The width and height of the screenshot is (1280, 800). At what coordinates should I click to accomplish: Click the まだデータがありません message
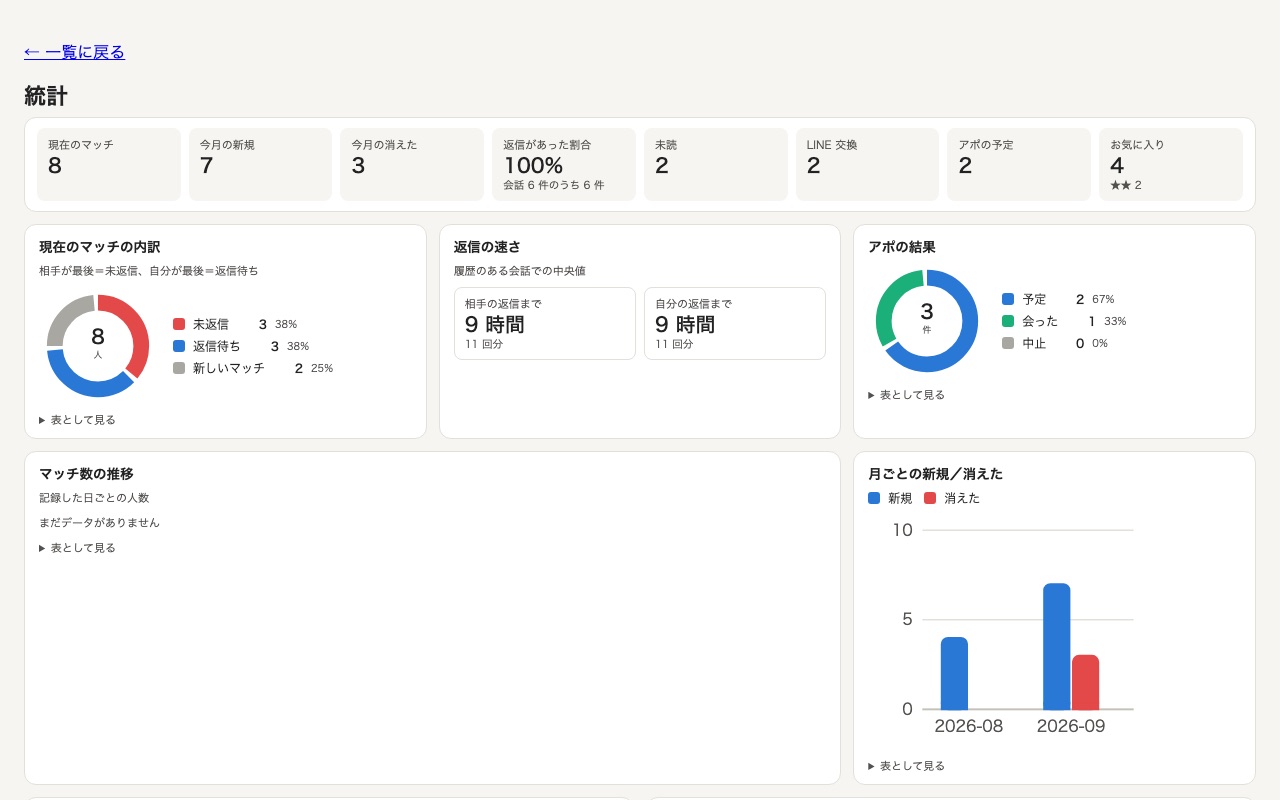[x=99, y=523]
